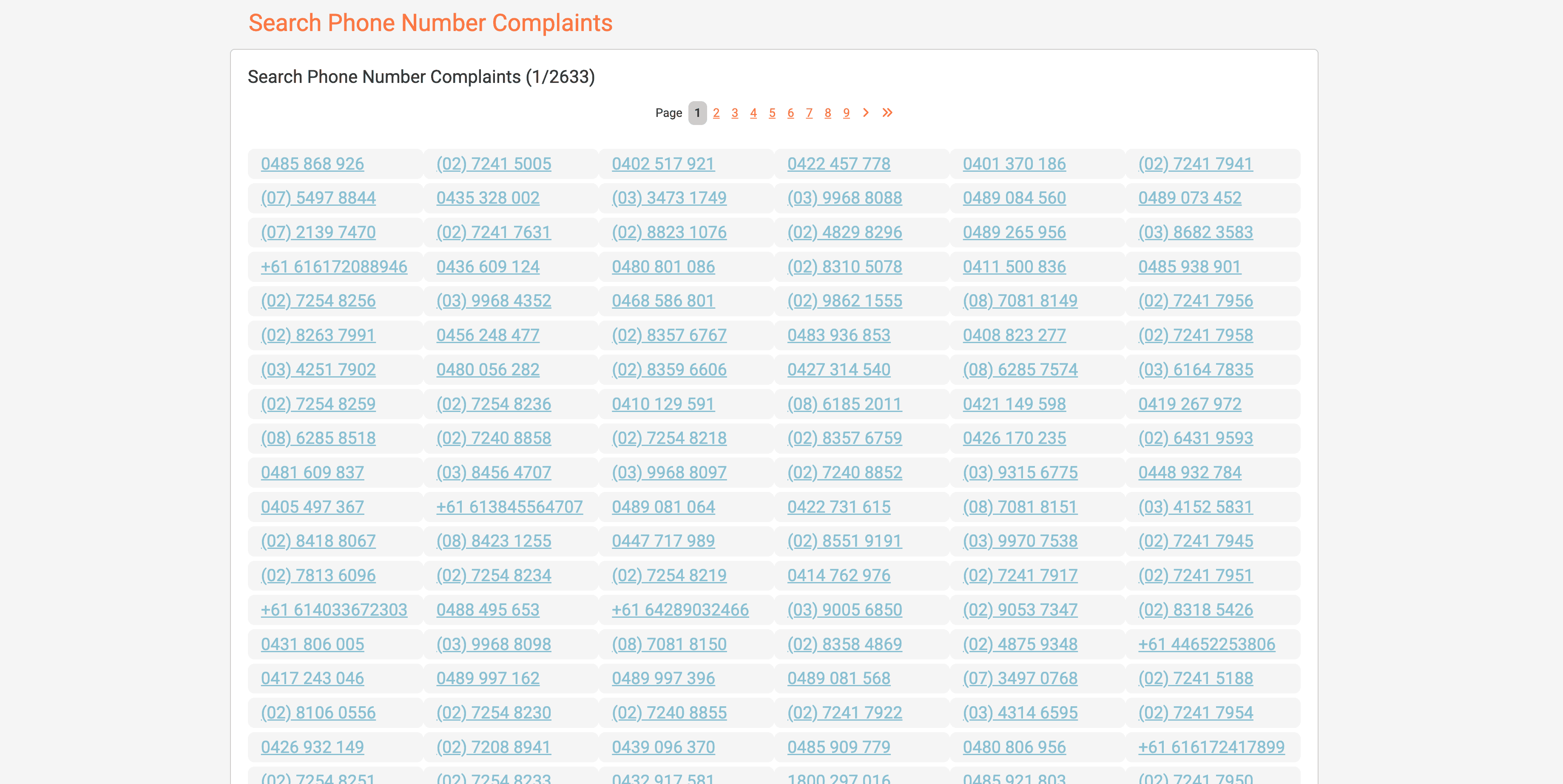The width and height of the screenshot is (1563, 784).
Task: Open complaints for 0485 868 926
Action: [313, 164]
